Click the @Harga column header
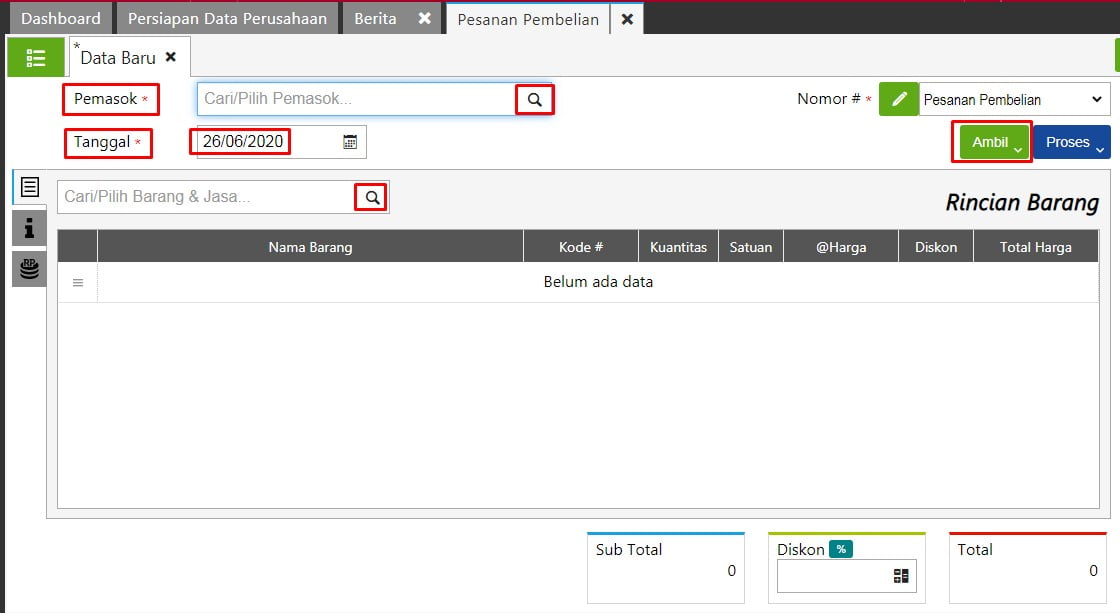Viewport: 1120px width, 613px height. coord(841,247)
